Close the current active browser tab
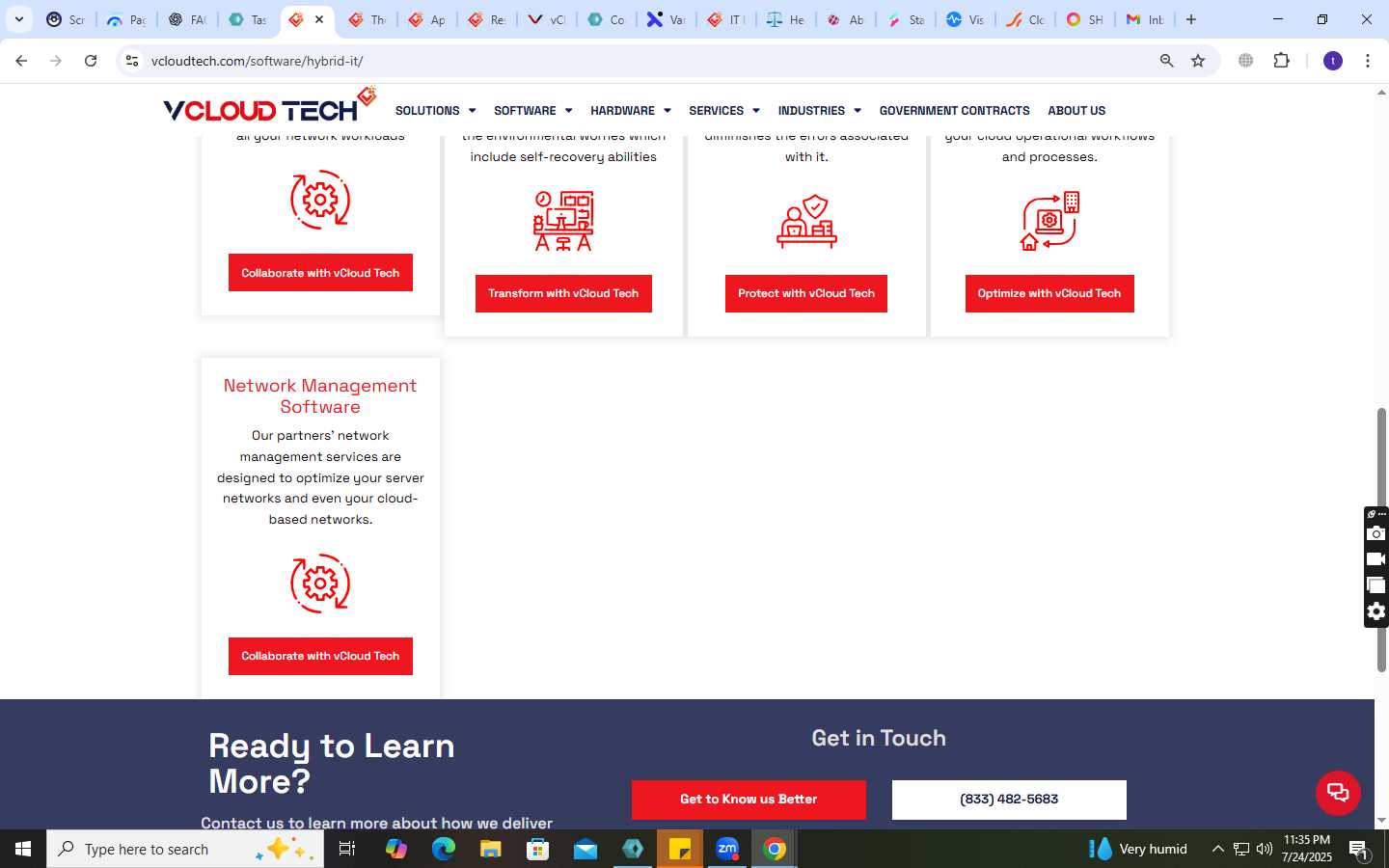 tap(319, 19)
